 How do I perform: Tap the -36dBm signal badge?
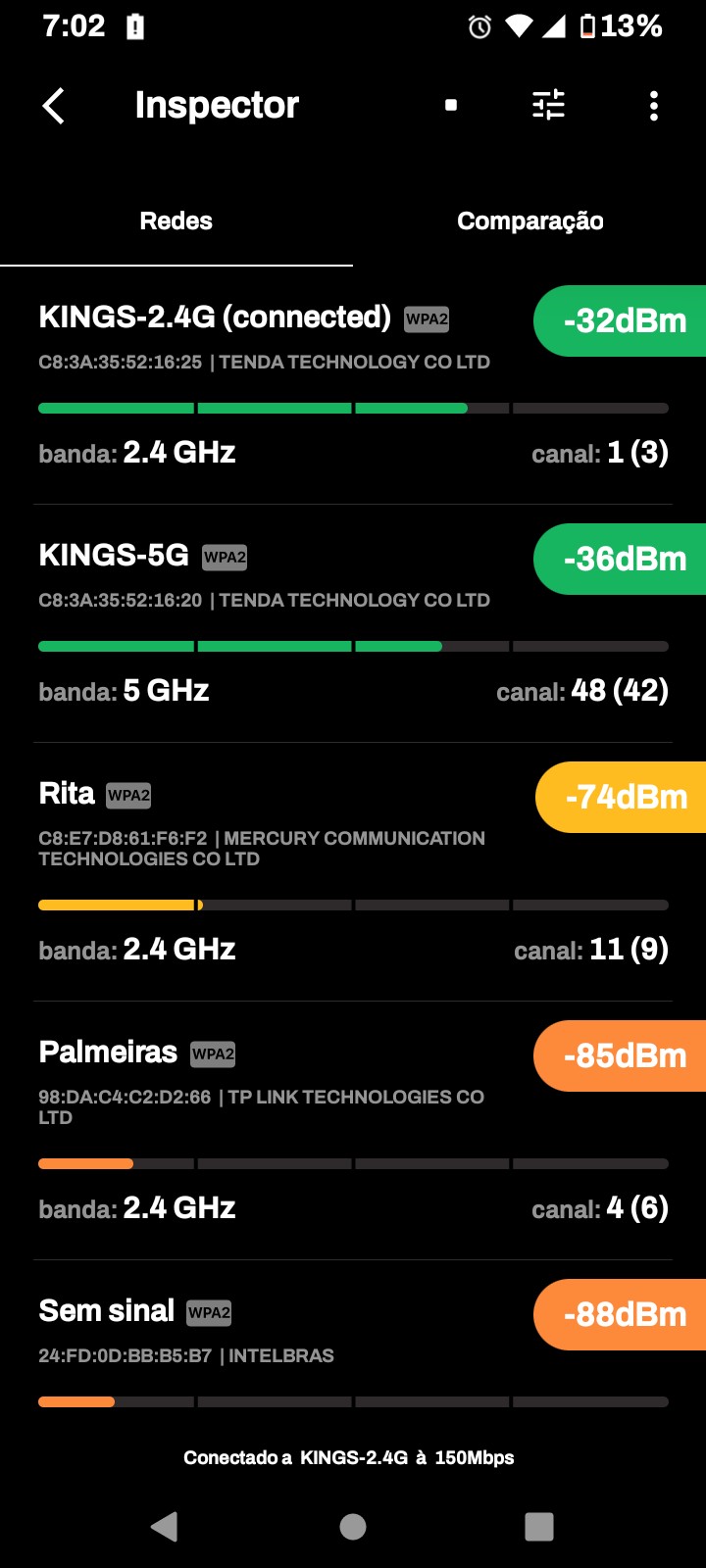(622, 560)
